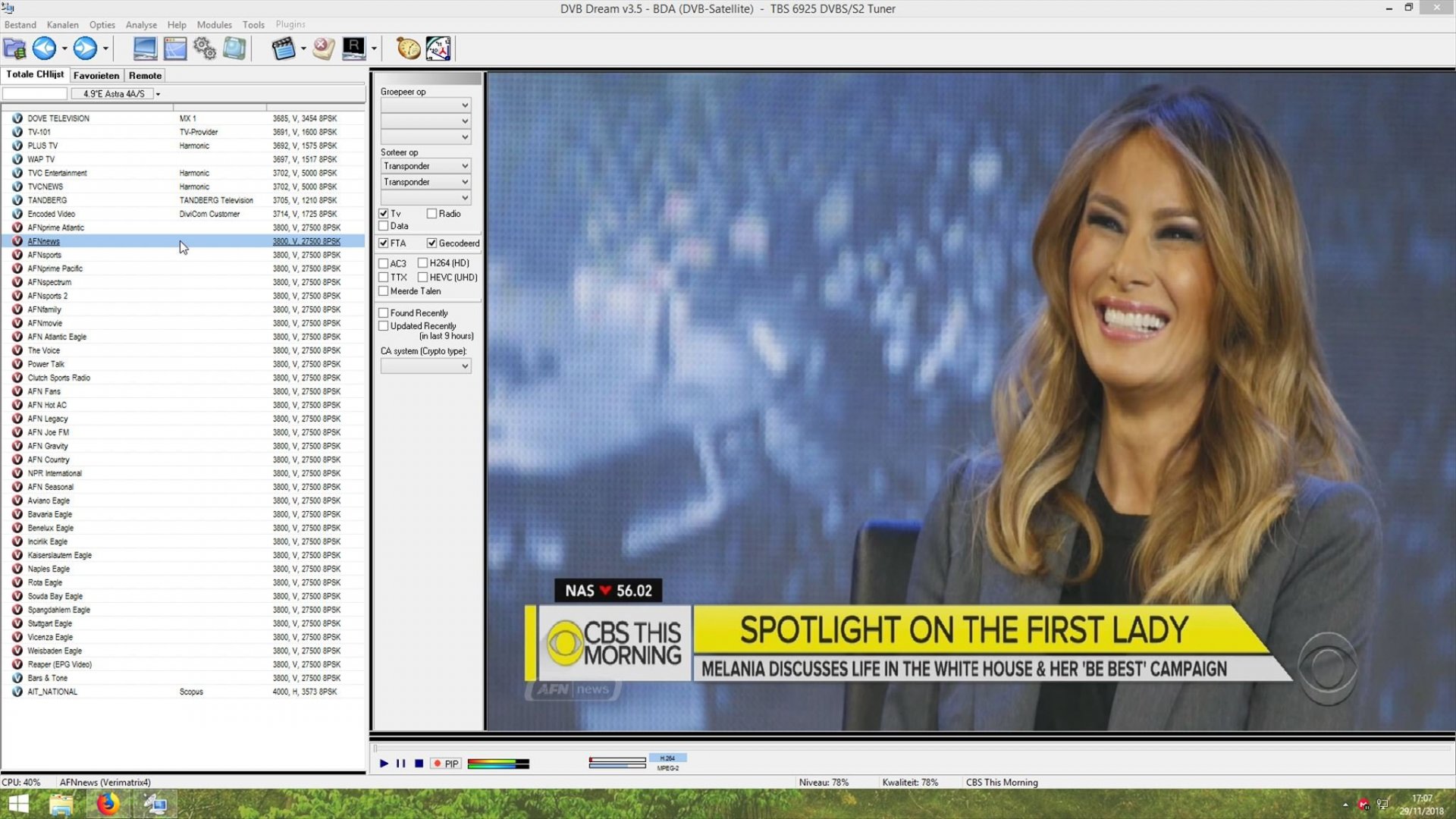Screen dimensions: 1456x819
Task: Click the monitor display toolbar icon
Action: [x=145, y=49]
